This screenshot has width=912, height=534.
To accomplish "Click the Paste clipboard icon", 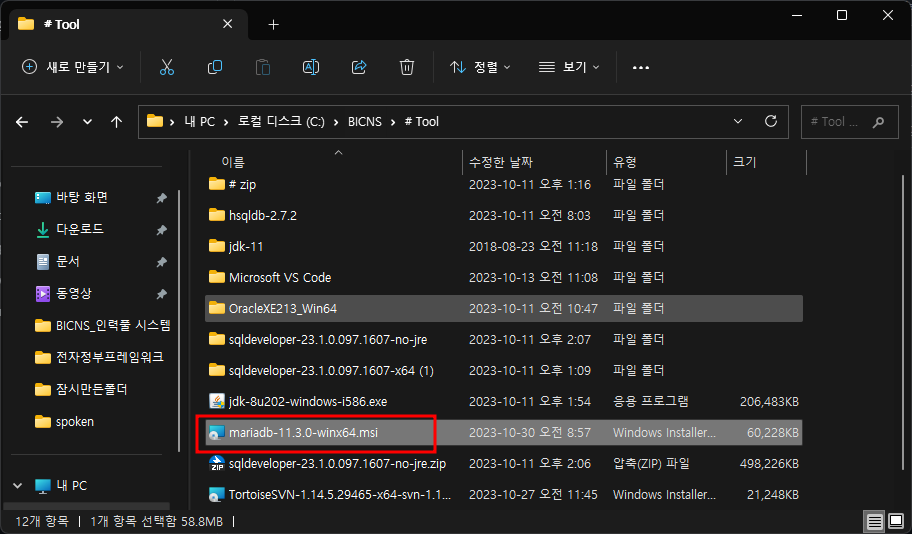I will click(x=263, y=67).
